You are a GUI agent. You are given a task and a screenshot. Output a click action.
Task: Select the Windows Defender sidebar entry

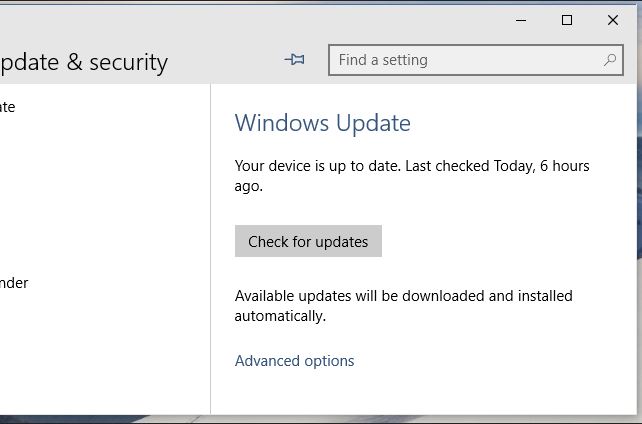14,283
